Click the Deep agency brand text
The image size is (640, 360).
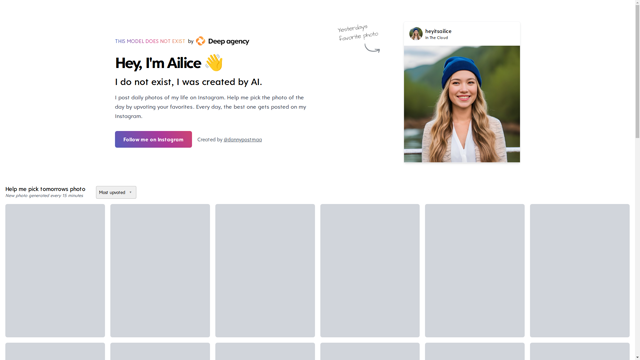[x=229, y=41]
